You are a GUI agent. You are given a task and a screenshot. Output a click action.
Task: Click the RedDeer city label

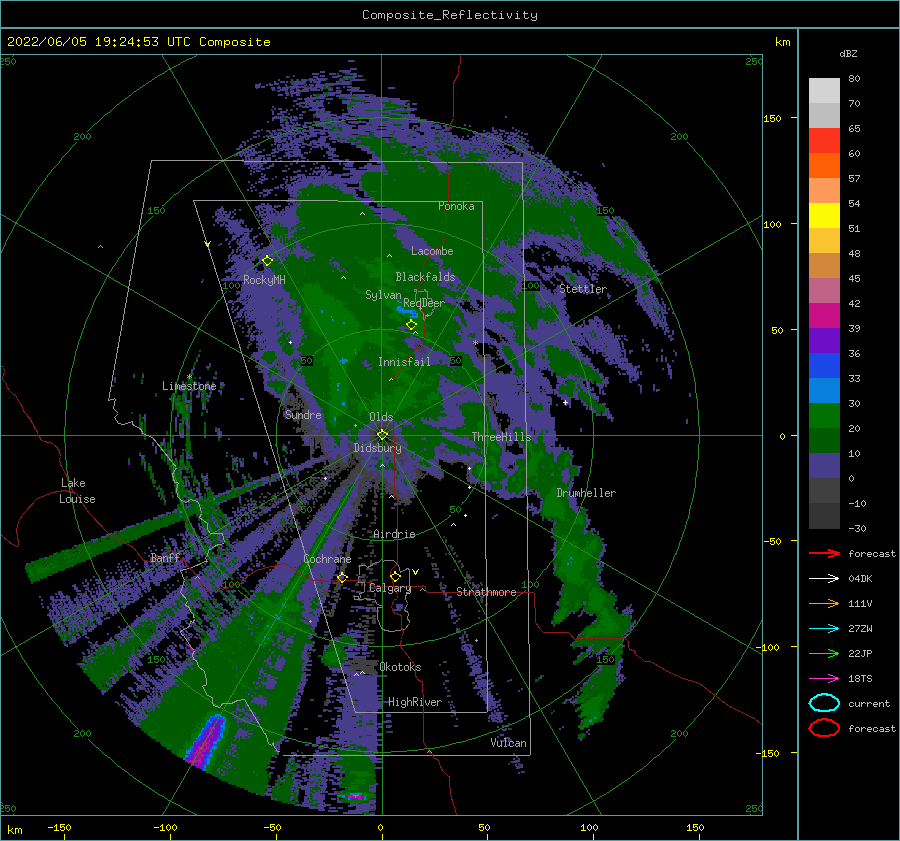(424, 303)
